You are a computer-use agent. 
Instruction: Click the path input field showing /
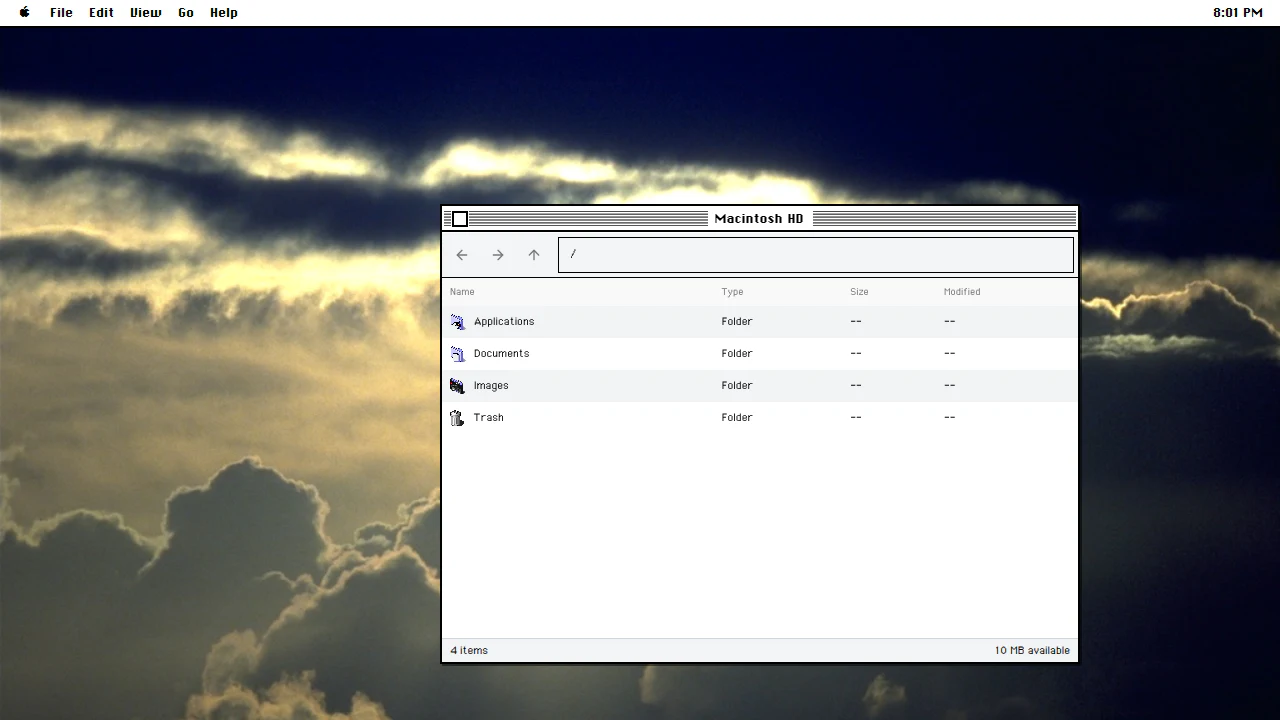click(x=816, y=255)
